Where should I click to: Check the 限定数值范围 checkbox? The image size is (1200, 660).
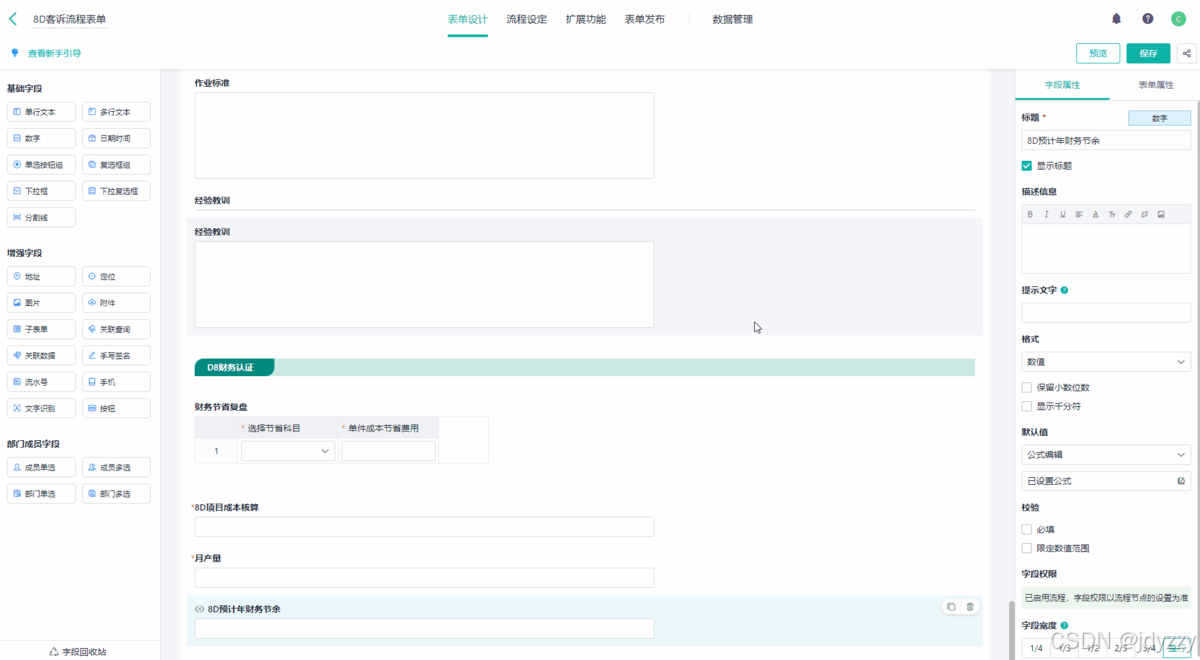click(1027, 548)
